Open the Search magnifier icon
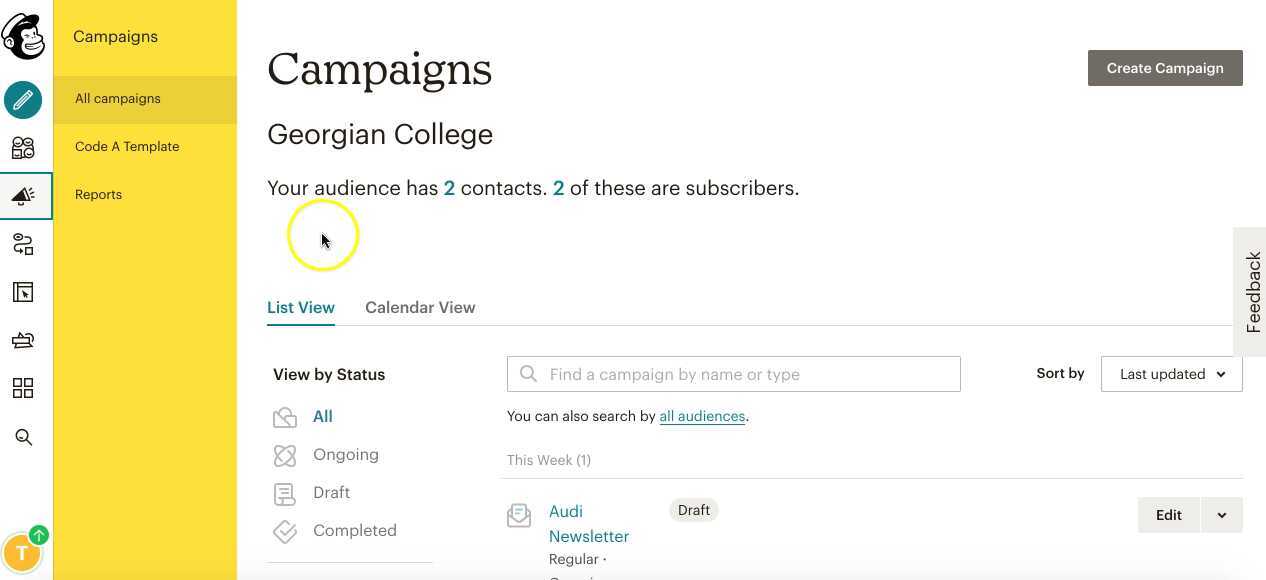This screenshot has height=580, width=1266. pos(23,437)
